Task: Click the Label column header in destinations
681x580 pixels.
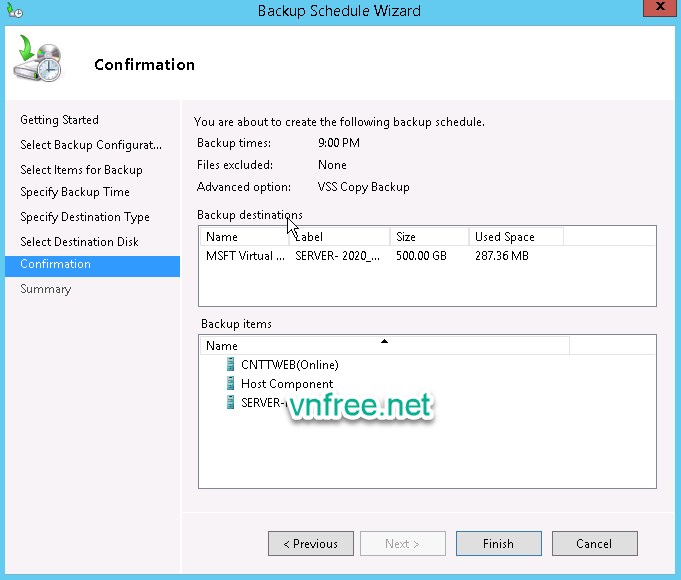Action: [339, 237]
